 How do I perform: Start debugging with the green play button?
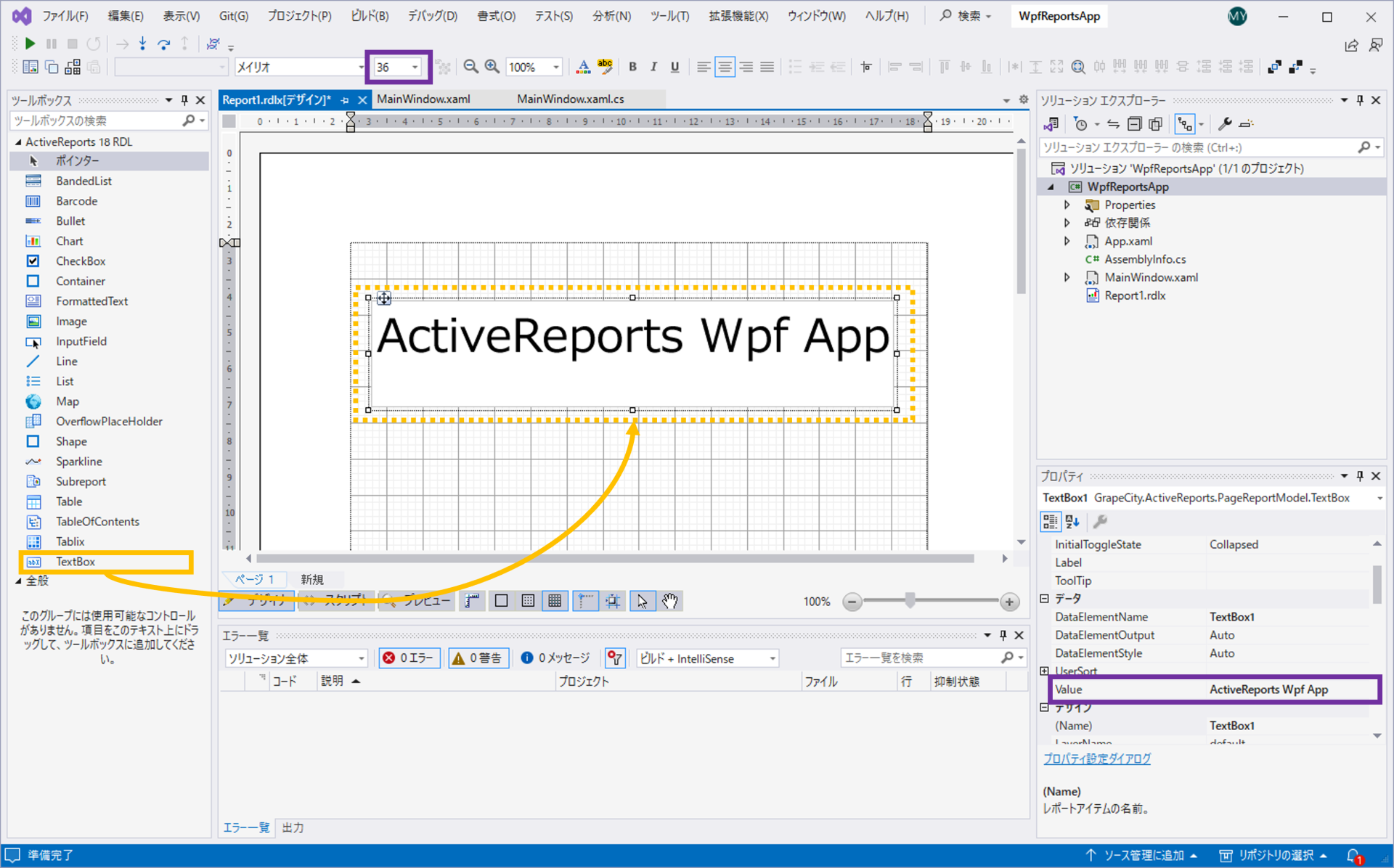tap(30, 44)
